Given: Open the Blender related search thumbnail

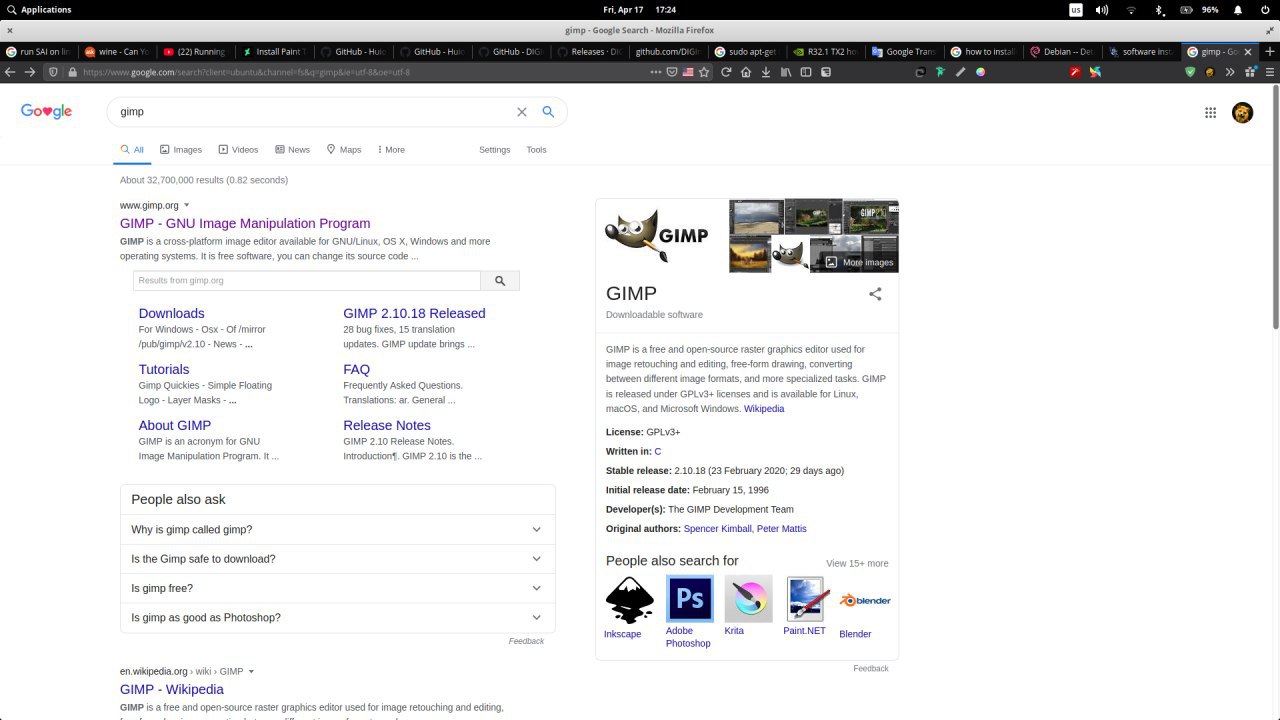Looking at the screenshot, I should 864,608.
